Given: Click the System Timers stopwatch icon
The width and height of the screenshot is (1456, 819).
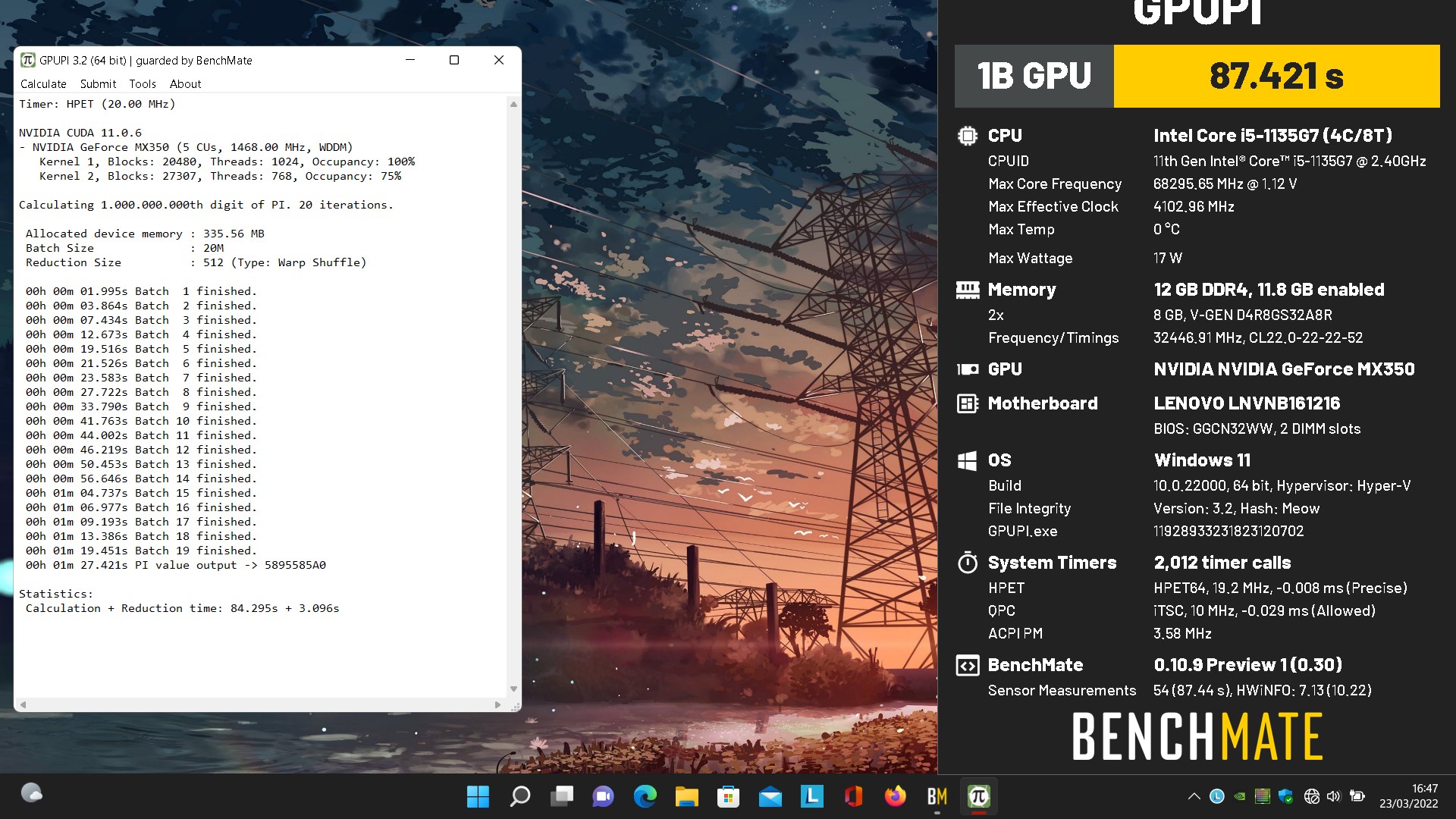Looking at the screenshot, I should [x=968, y=563].
